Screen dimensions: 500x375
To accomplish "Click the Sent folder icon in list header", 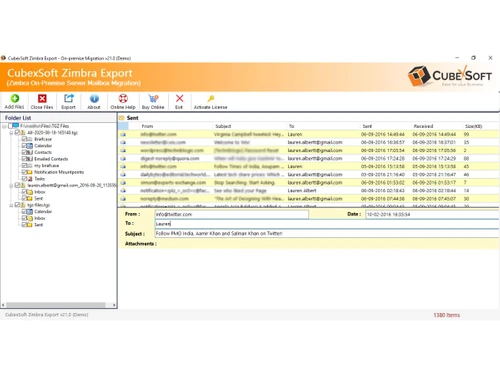I will [122, 118].
